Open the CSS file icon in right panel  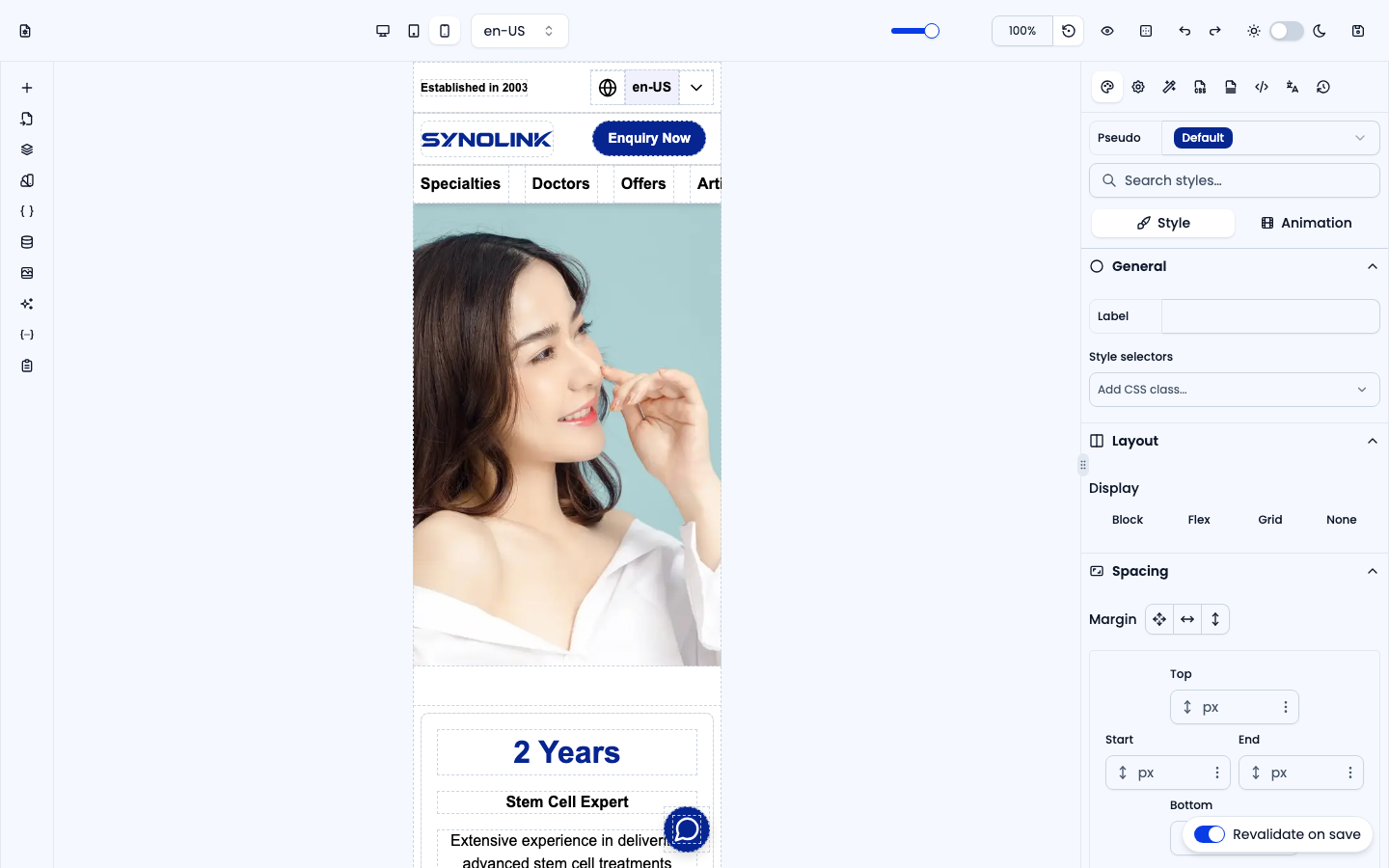(1200, 87)
